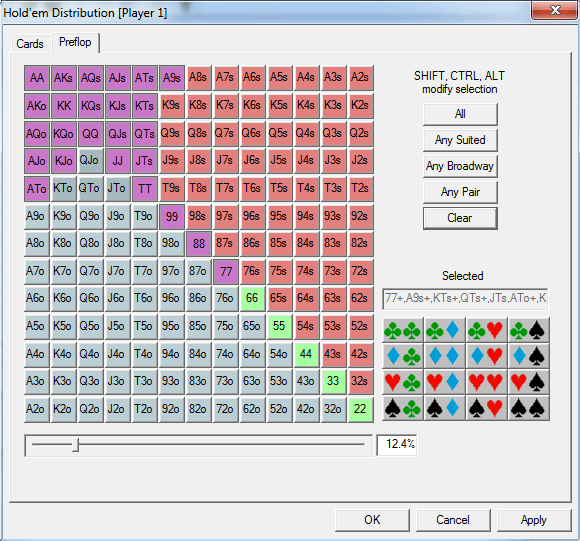Image resolution: width=580 pixels, height=541 pixels.
Task: Select the club-heart suit combination
Action: pos(486,330)
